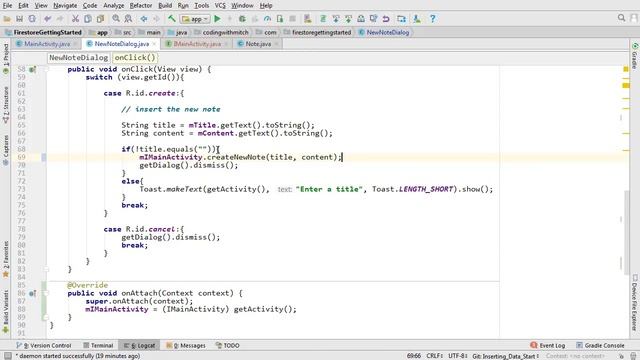Click onClick() breadcrumb in editor
The image size is (640, 360).
[x=135, y=58]
